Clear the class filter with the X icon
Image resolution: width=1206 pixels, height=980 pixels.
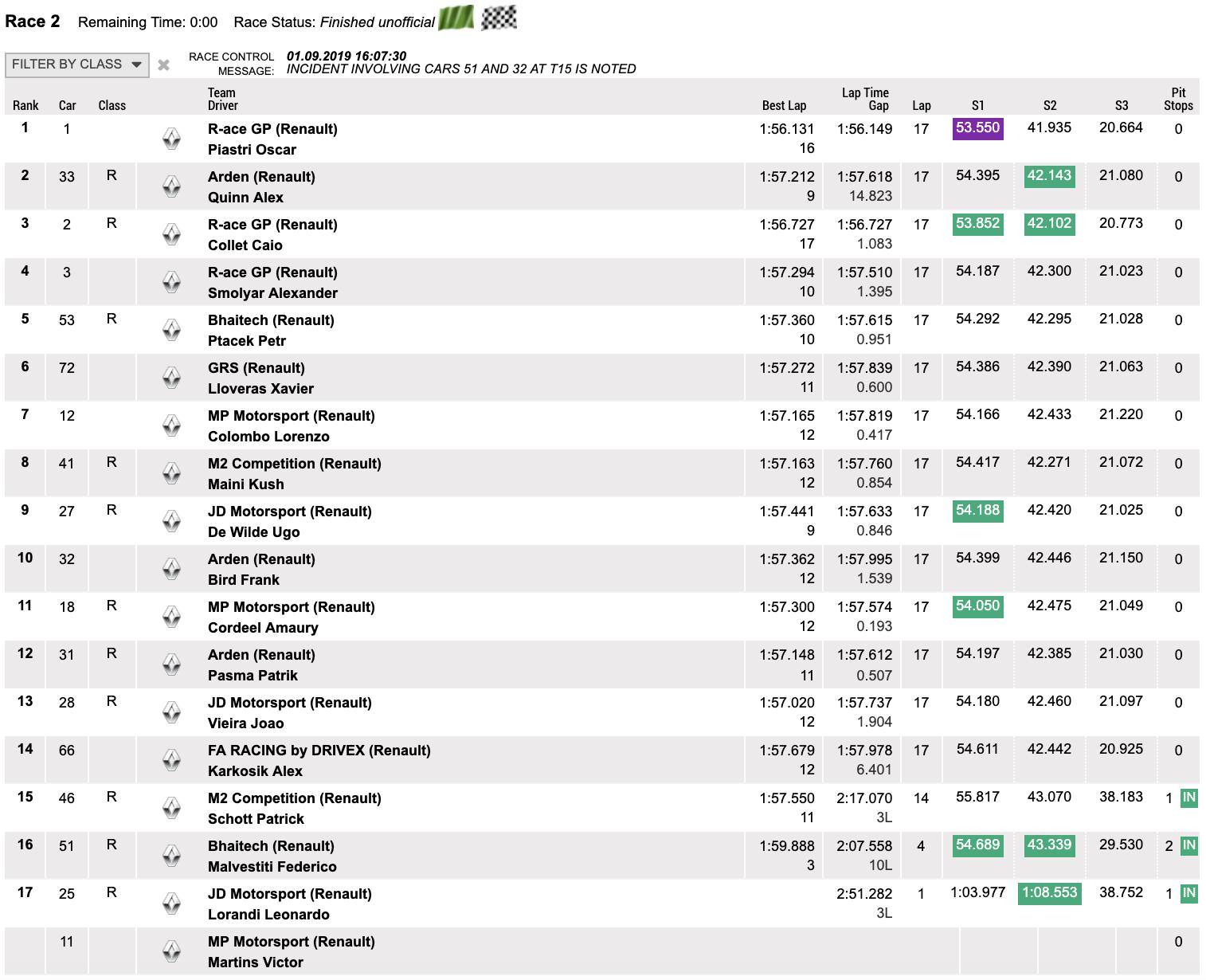pos(163,65)
